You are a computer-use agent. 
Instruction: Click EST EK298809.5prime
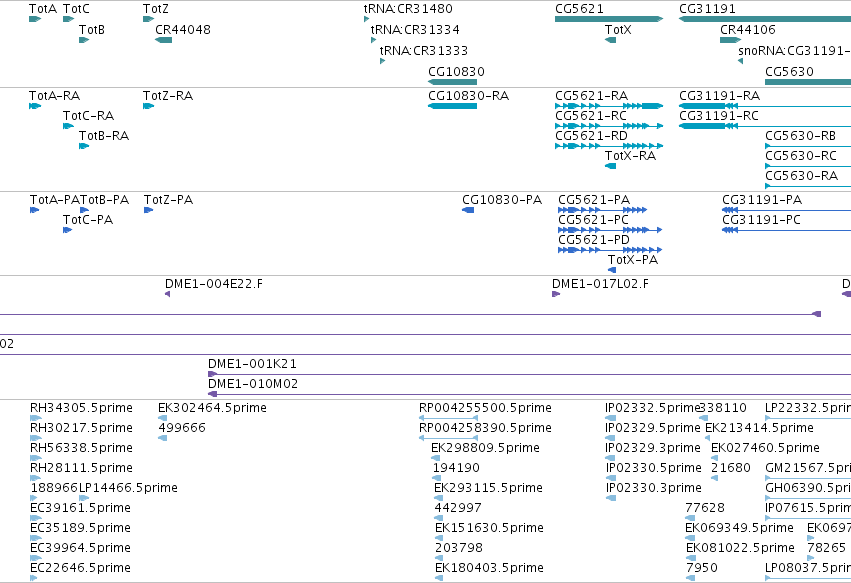[x=436, y=458]
